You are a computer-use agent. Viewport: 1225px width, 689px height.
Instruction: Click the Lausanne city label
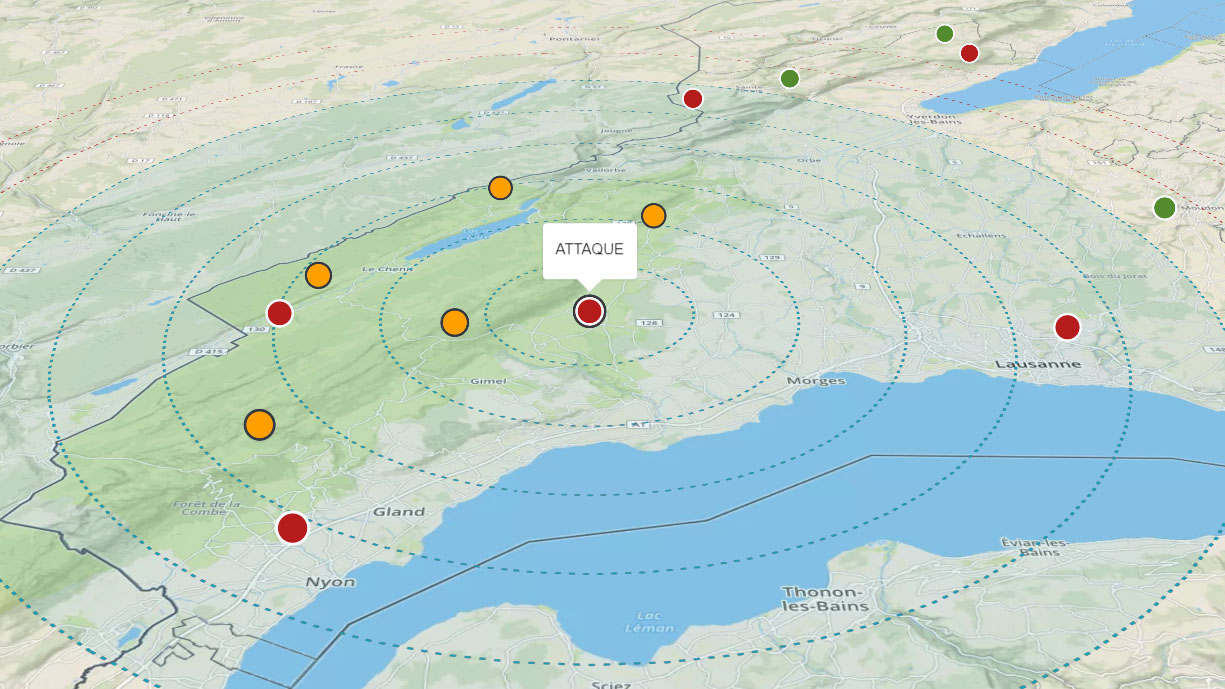point(1038,364)
